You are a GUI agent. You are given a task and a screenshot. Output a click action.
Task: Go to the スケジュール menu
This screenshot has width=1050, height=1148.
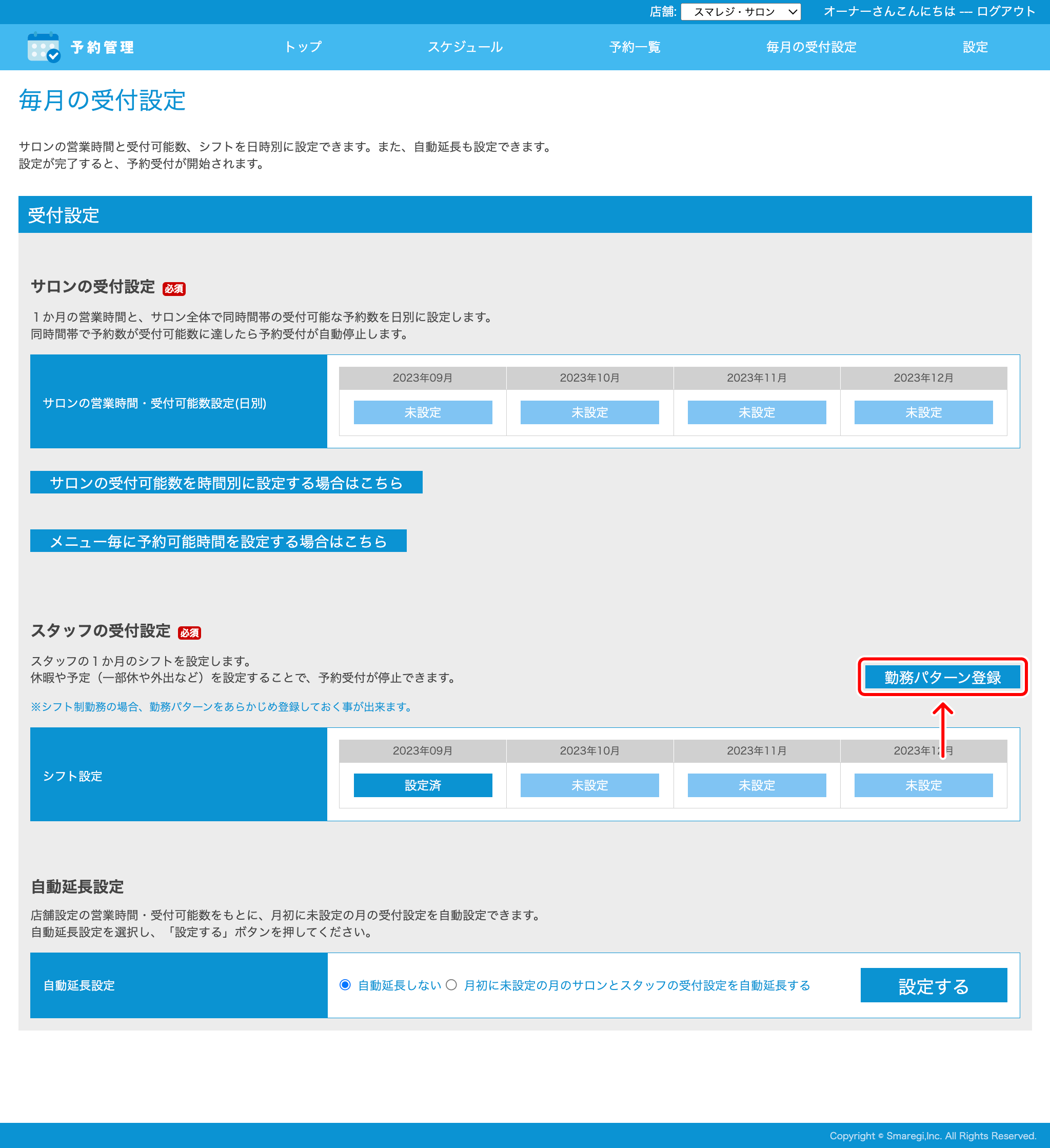click(x=465, y=47)
